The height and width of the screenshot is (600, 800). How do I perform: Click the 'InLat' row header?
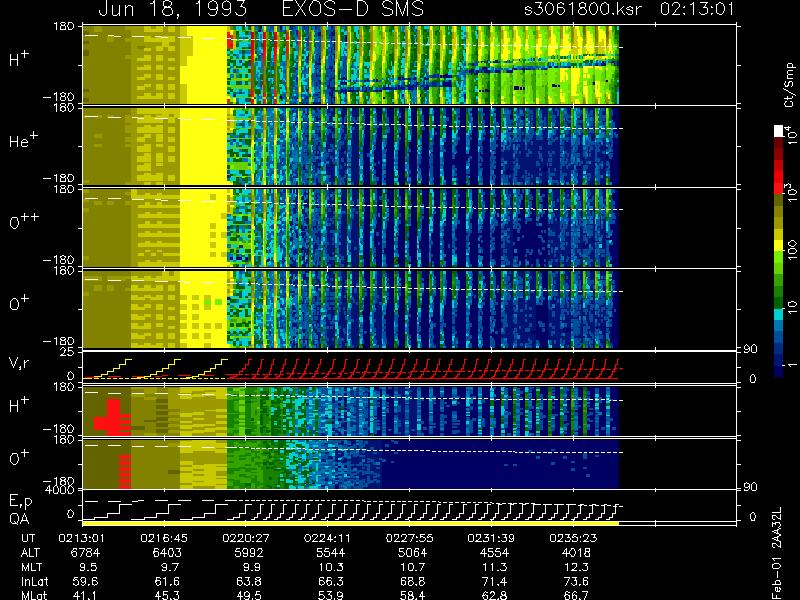[34, 582]
